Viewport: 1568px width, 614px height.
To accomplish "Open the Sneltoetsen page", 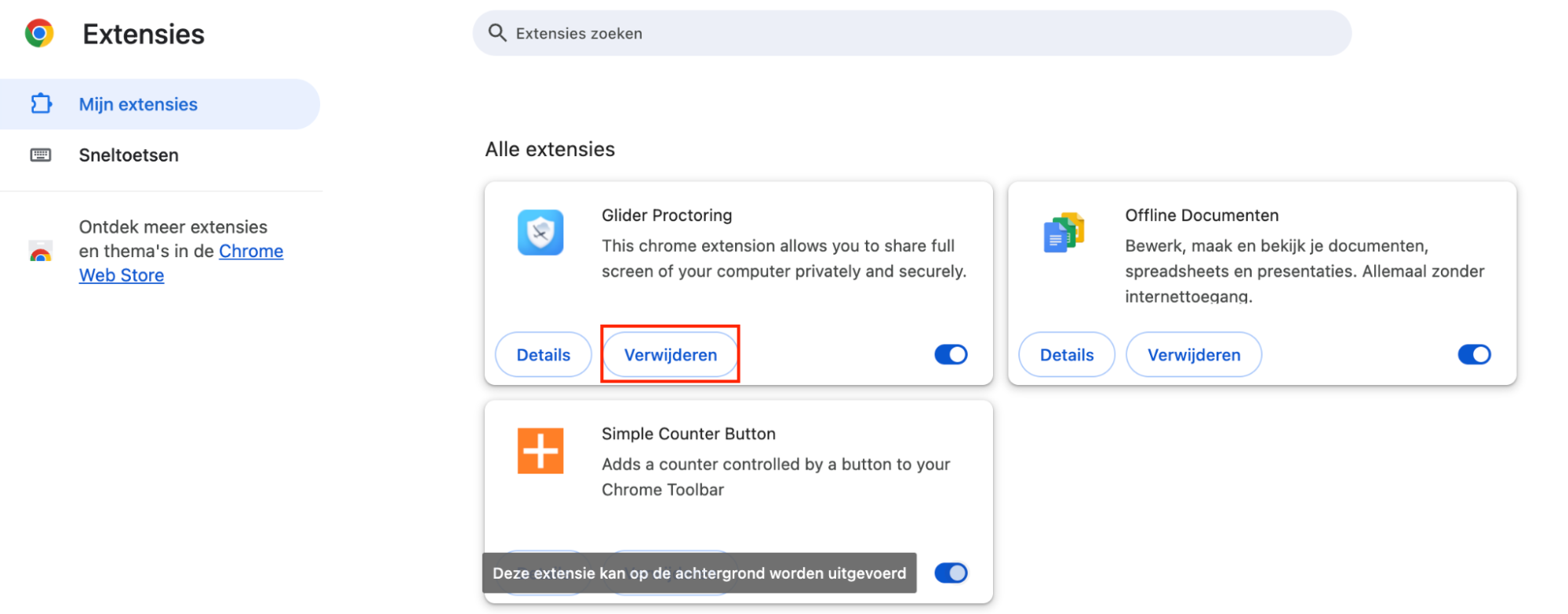I will point(128,154).
